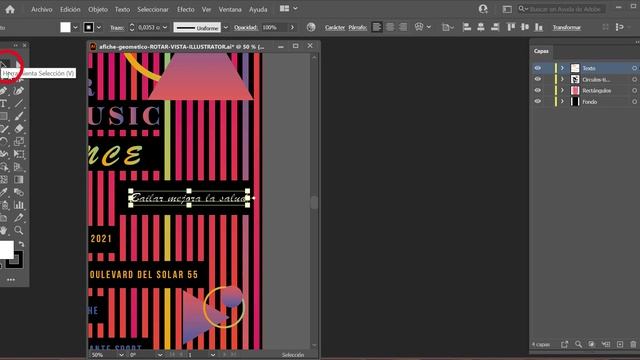Click horizontal align center icon

tap(481, 27)
